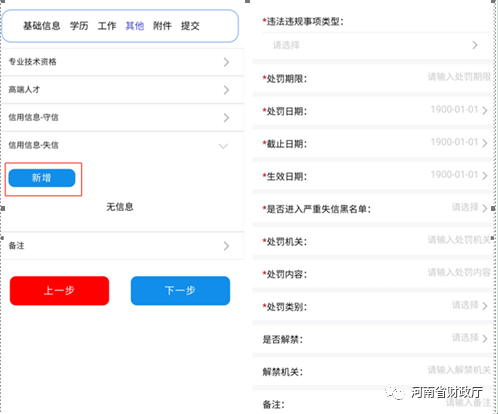Switch to the 提交 tab
Screen dimensions: 498x414
pos(190,26)
